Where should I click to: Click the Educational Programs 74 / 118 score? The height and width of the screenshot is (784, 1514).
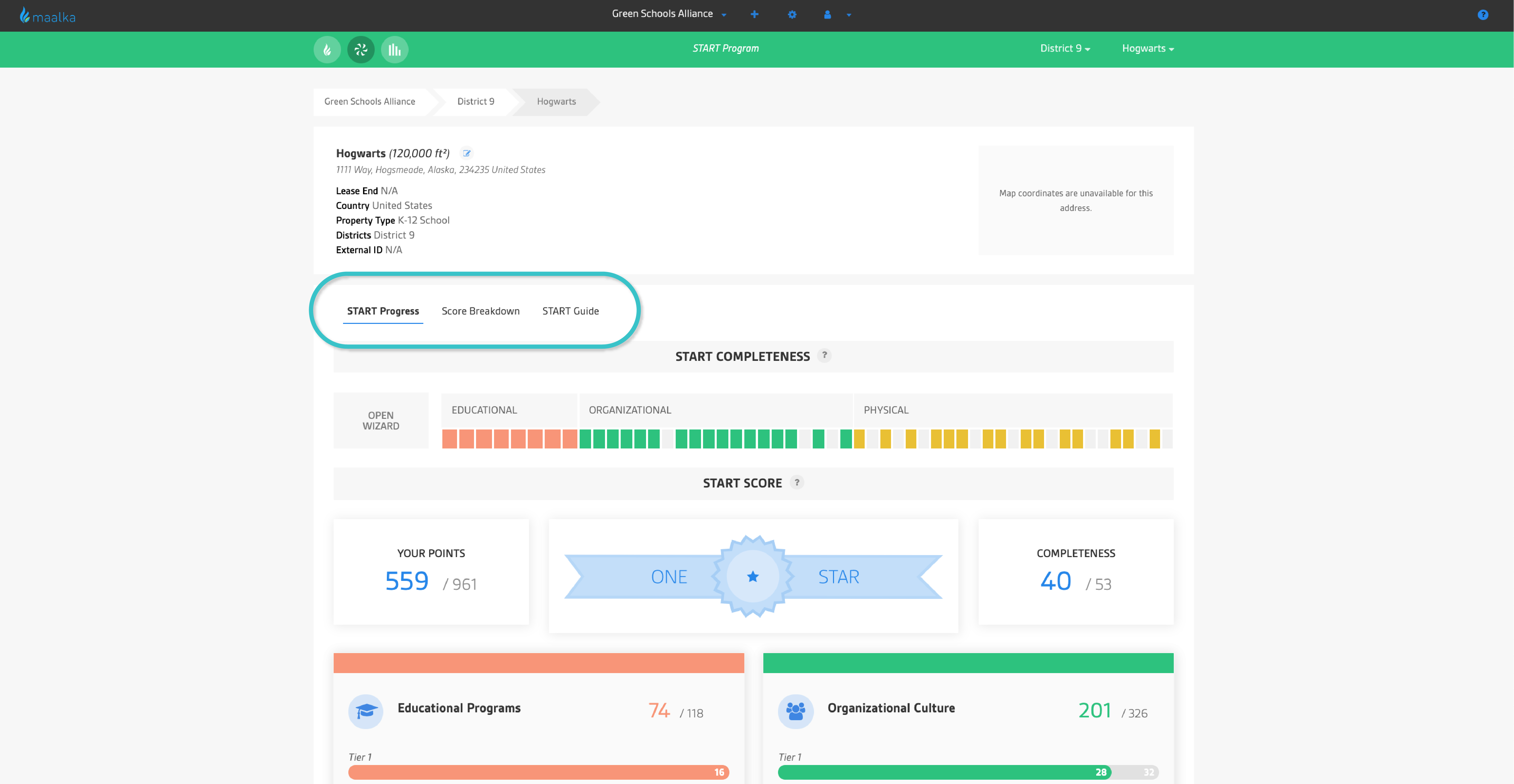click(x=676, y=711)
